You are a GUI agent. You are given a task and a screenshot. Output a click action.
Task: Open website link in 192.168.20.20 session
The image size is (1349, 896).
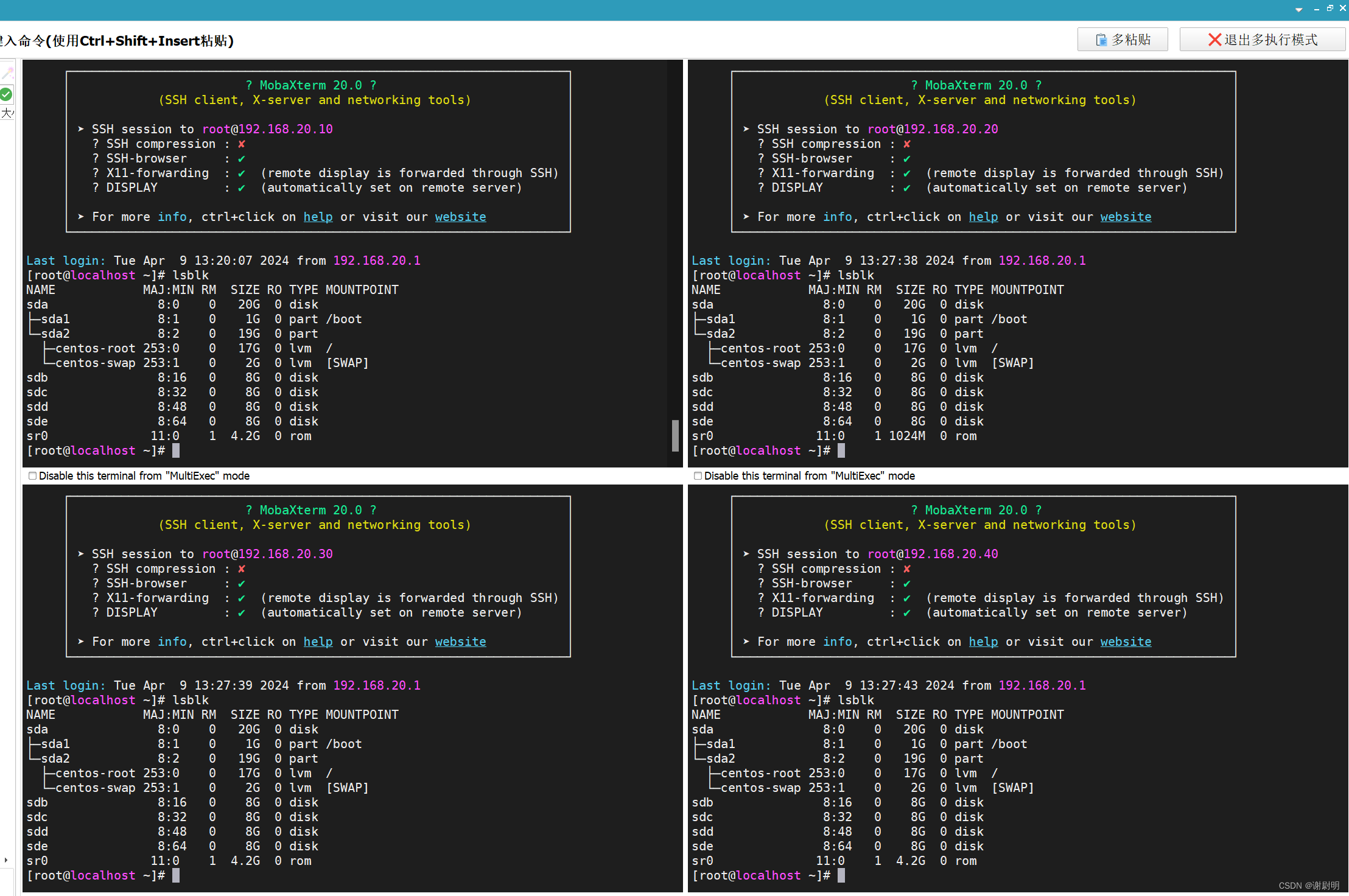1125,217
